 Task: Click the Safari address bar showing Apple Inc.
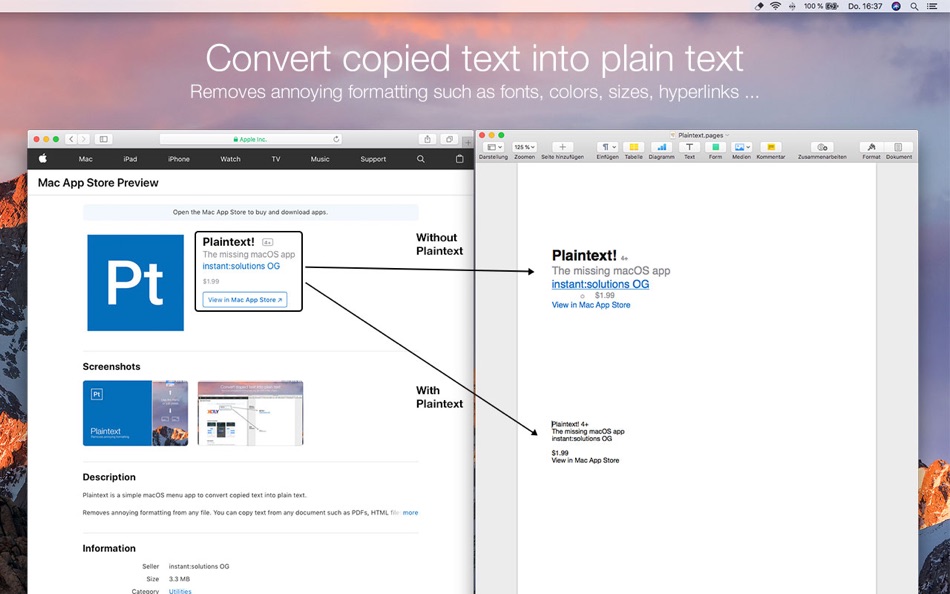coord(250,139)
